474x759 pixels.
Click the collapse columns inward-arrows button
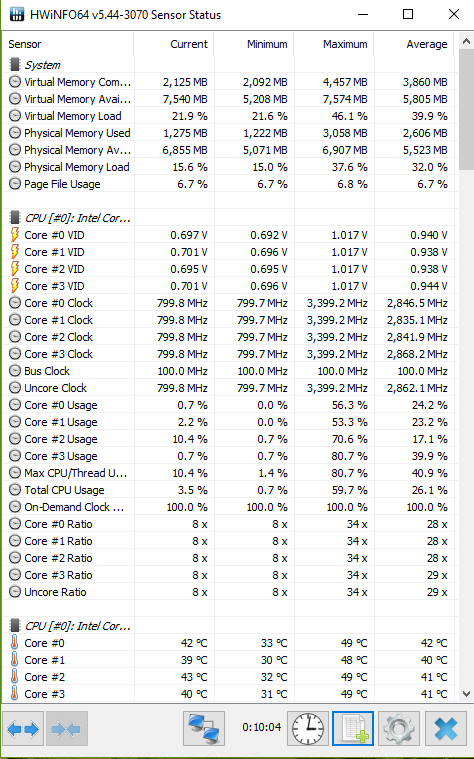(66, 728)
